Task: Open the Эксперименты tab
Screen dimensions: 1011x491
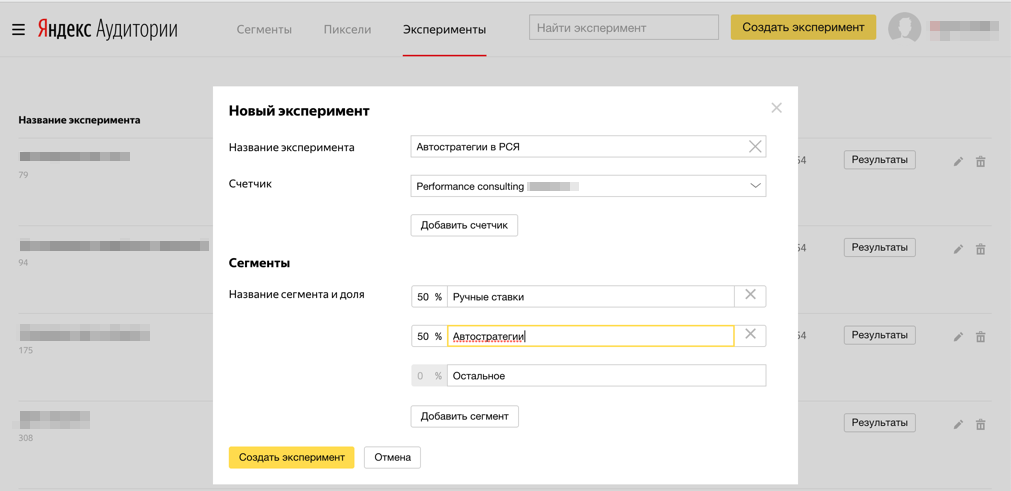Action: tap(444, 30)
